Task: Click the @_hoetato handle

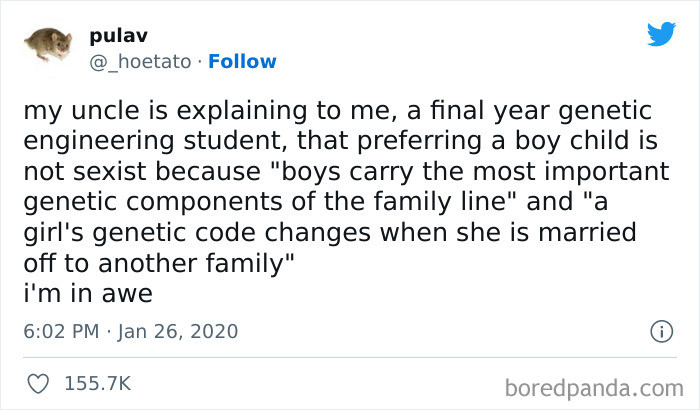Action: coord(141,61)
